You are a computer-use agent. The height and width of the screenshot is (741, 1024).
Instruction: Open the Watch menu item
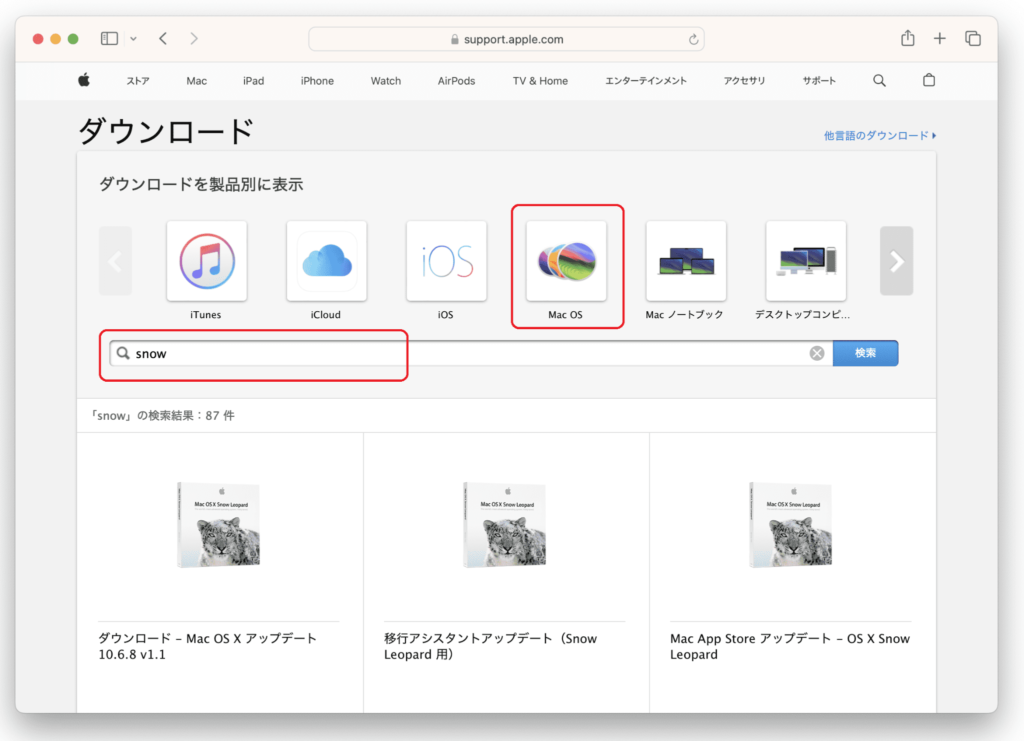pos(385,81)
